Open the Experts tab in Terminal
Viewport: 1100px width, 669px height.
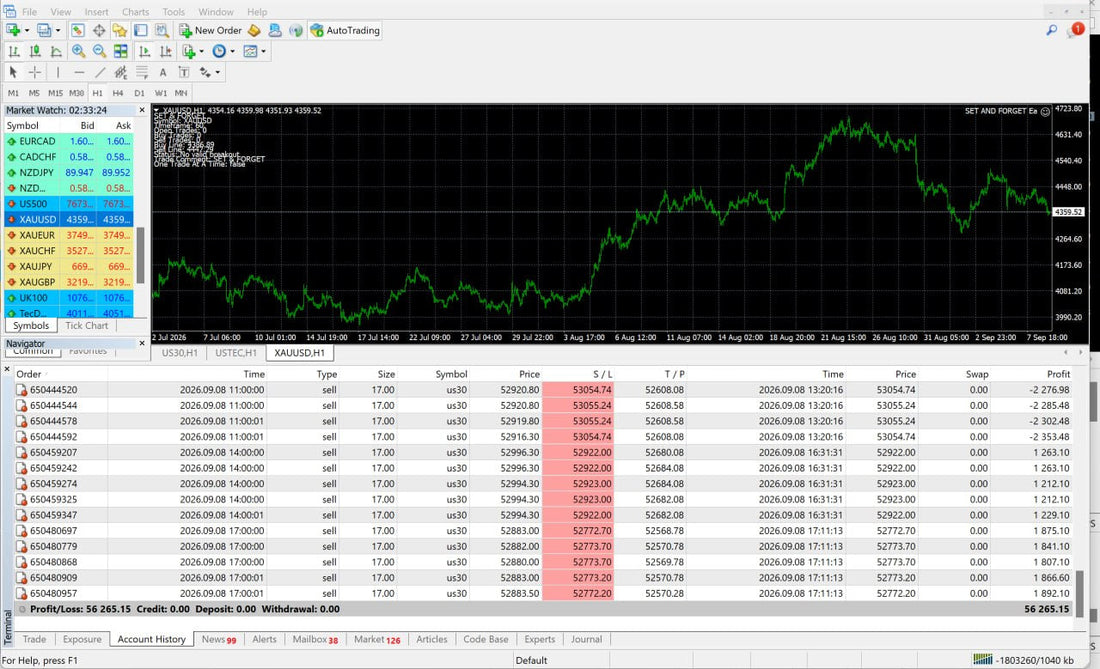(539, 639)
